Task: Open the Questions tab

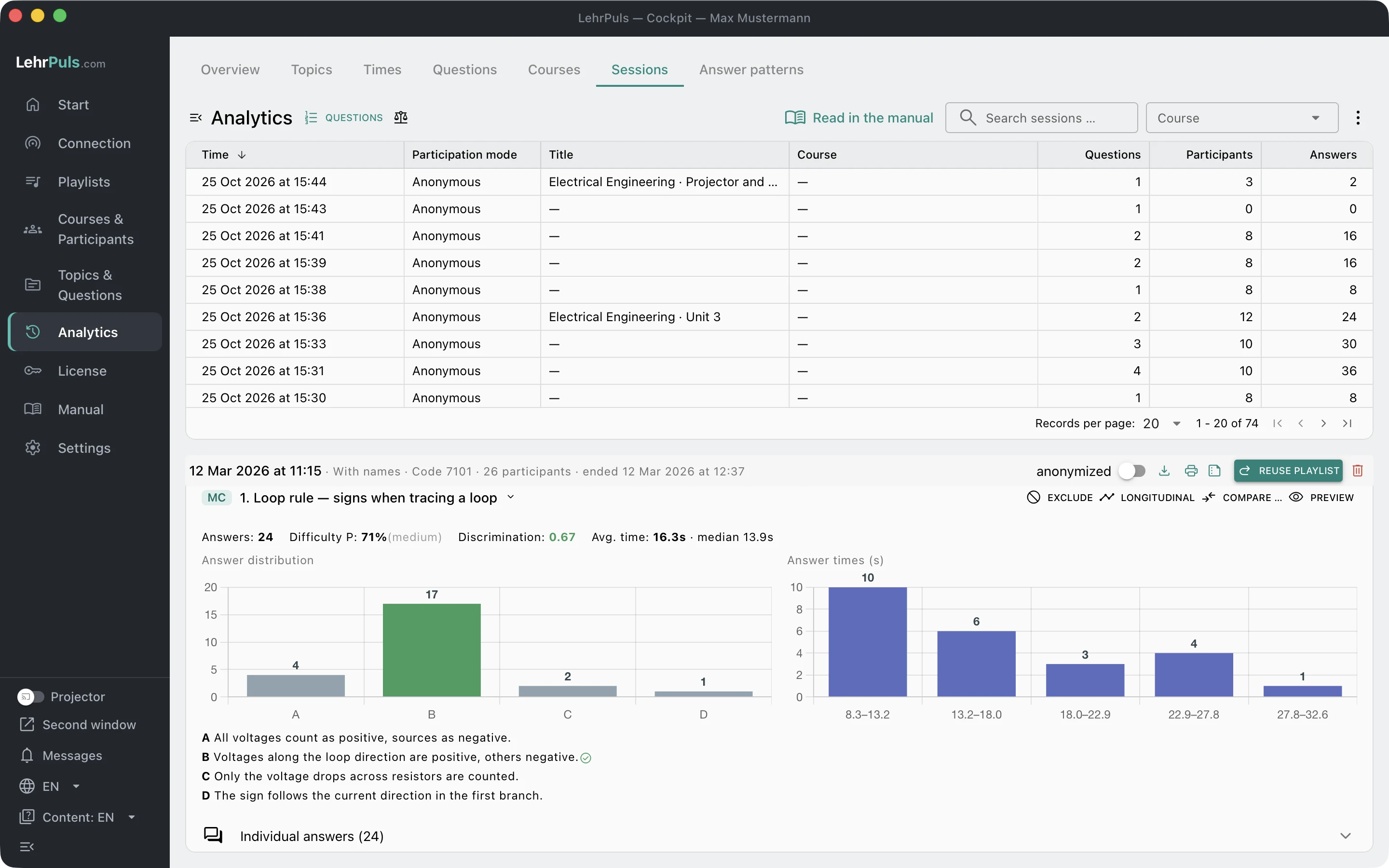Action: [465, 69]
